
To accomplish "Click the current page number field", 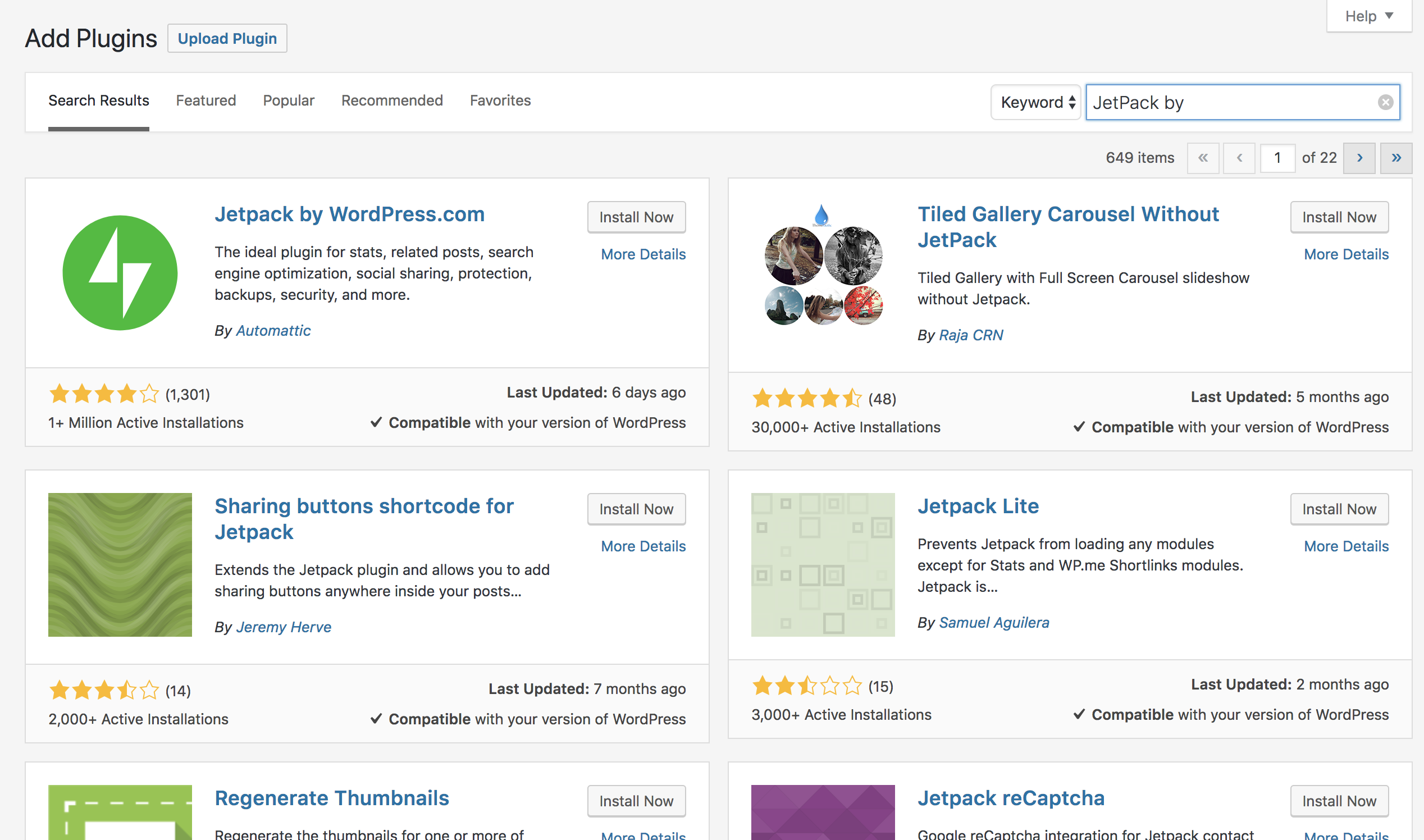I will (x=1277, y=158).
